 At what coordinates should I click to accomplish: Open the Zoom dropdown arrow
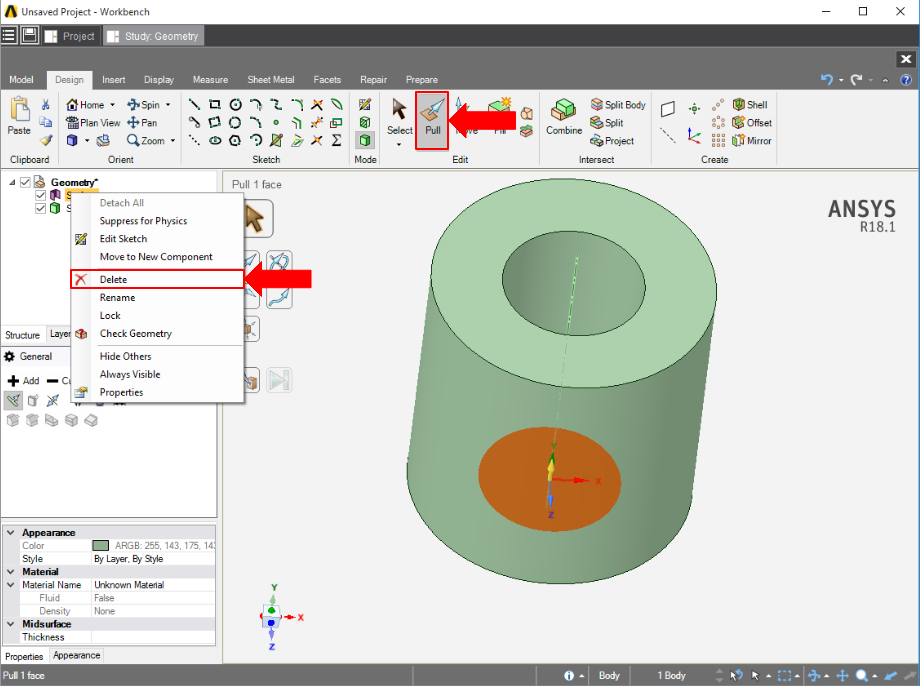[172, 141]
